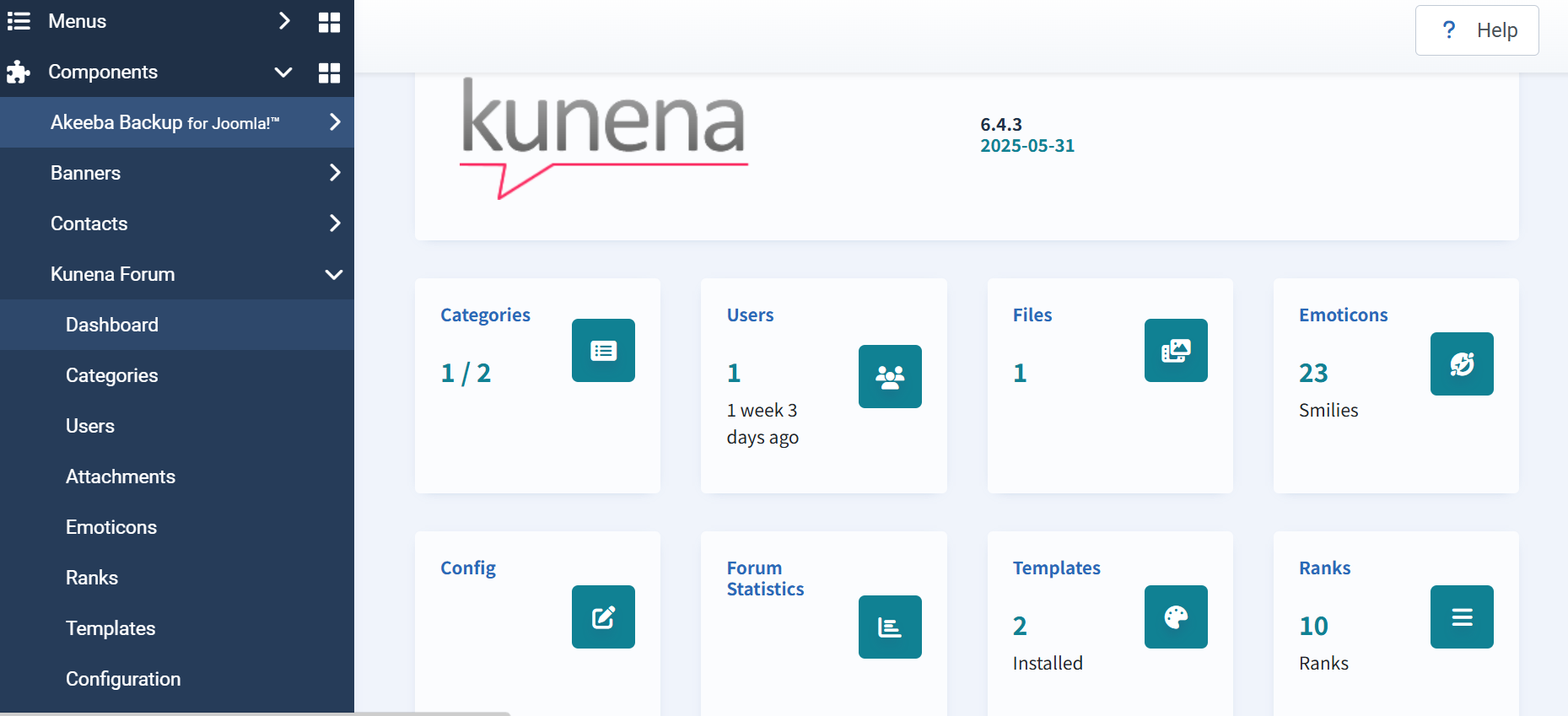Click the Emoticons smiley icon on dashboard card
The image size is (1568, 716).
[x=1462, y=363]
